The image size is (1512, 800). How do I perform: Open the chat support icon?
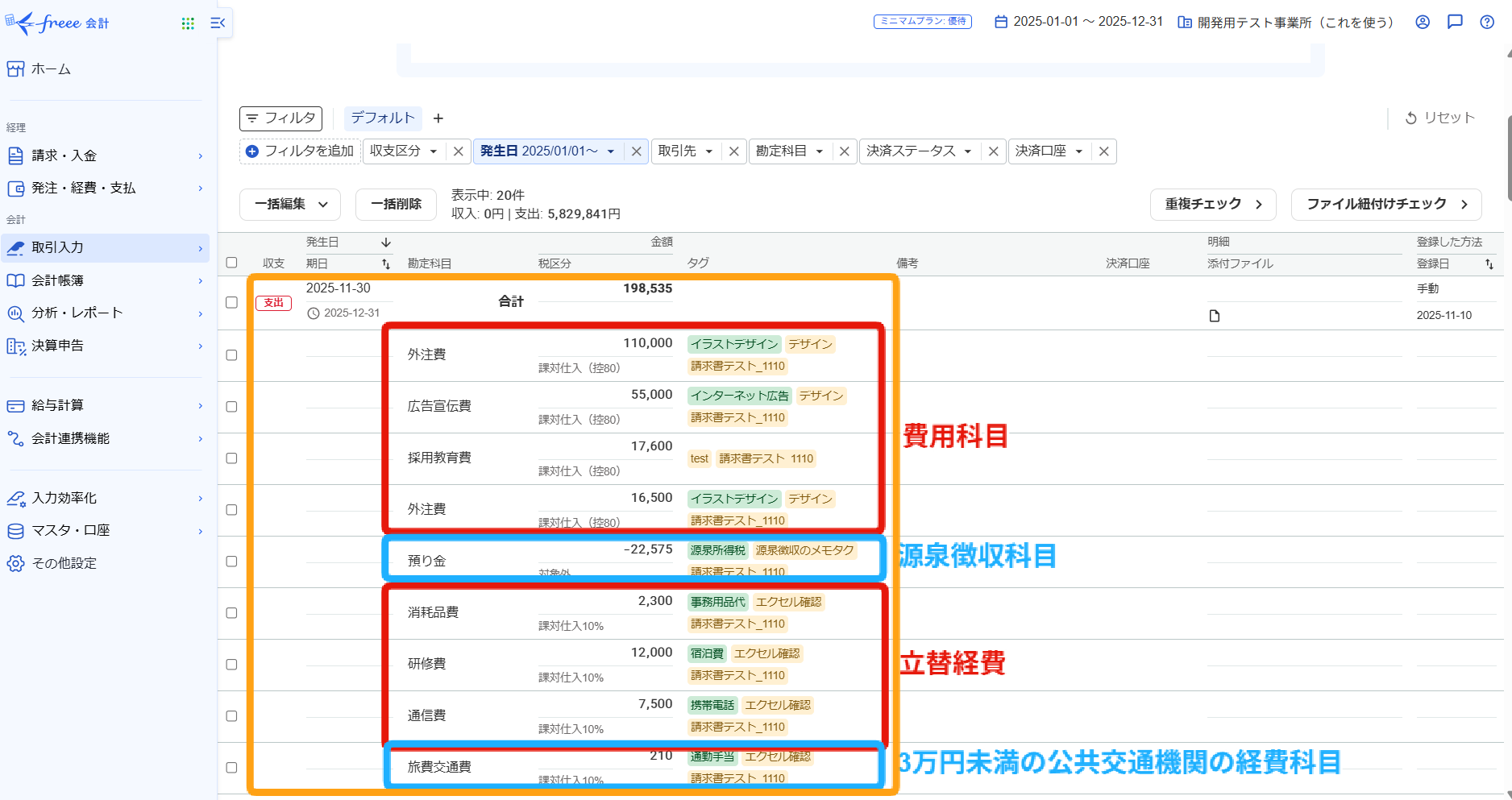(1455, 22)
